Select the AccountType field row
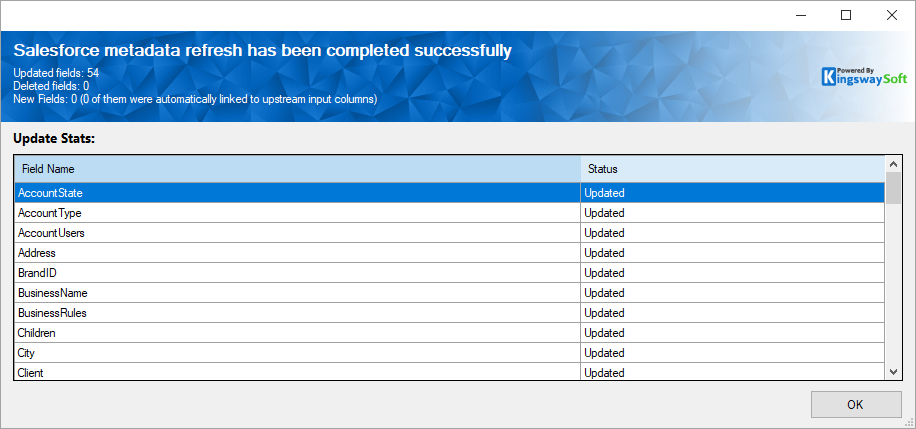The width and height of the screenshot is (916, 429). click(x=449, y=213)
